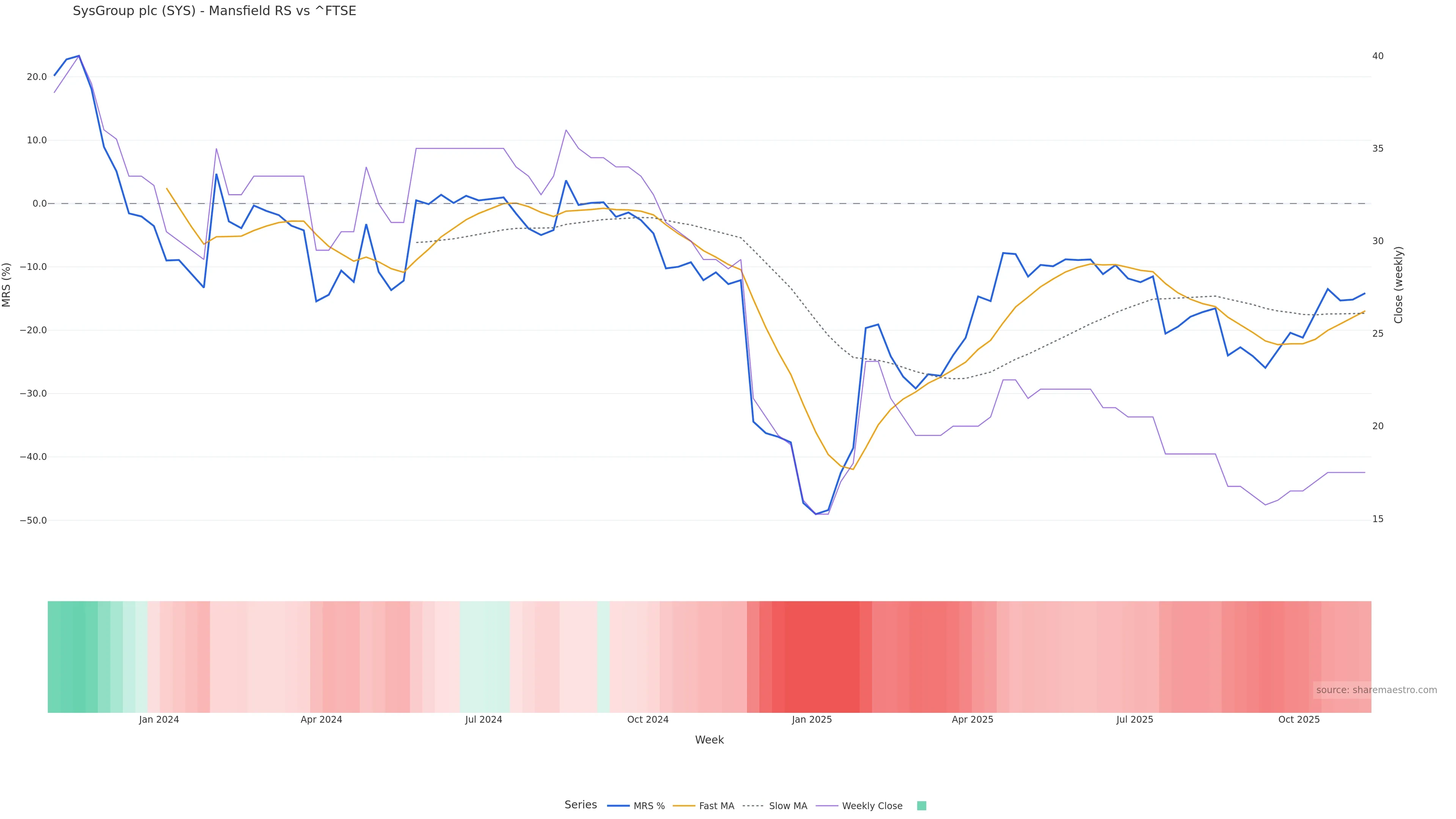The image size is (1456, 819).
Task: Select the Jan 2025 x-axis label
Action: [x=812, y=720]
